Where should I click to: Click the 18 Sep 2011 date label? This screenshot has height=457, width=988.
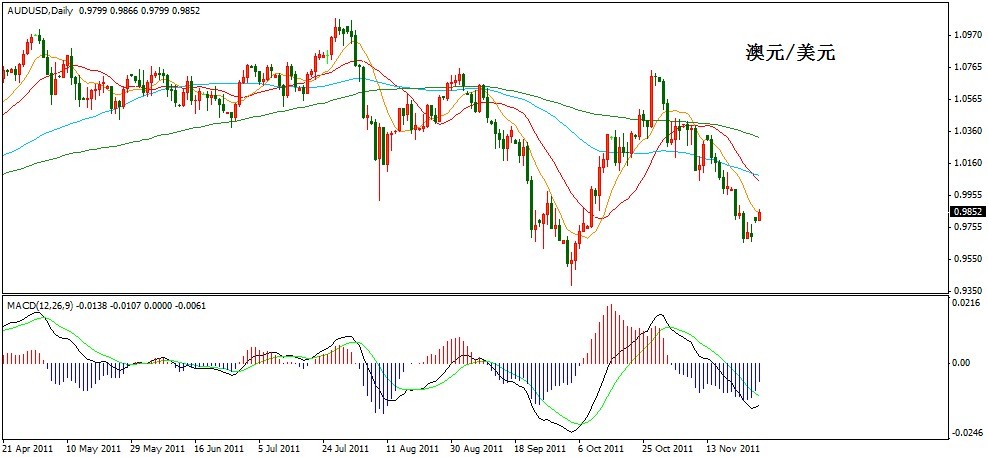point(541,448)
